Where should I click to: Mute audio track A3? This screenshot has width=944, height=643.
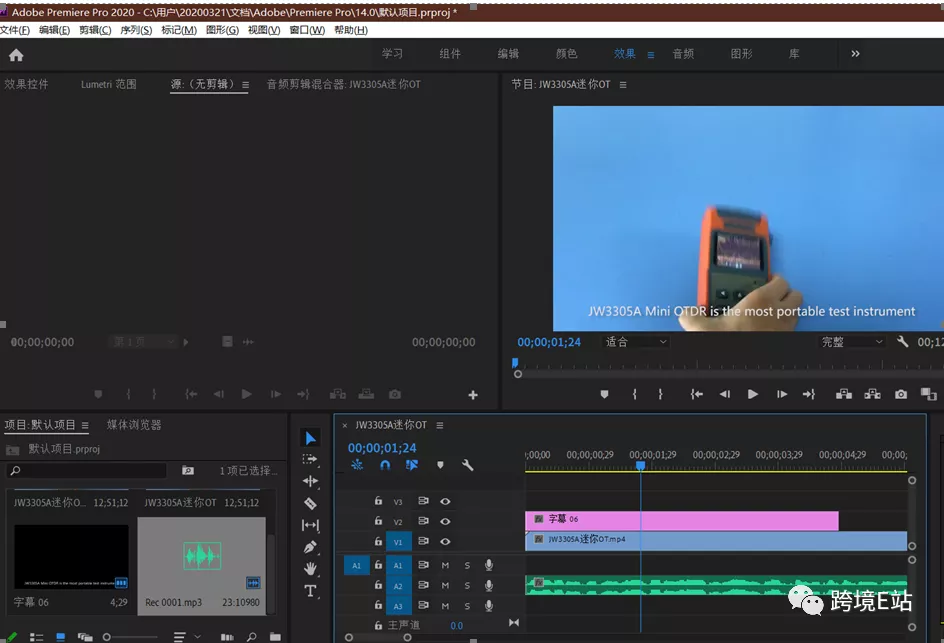click(445, 606)
